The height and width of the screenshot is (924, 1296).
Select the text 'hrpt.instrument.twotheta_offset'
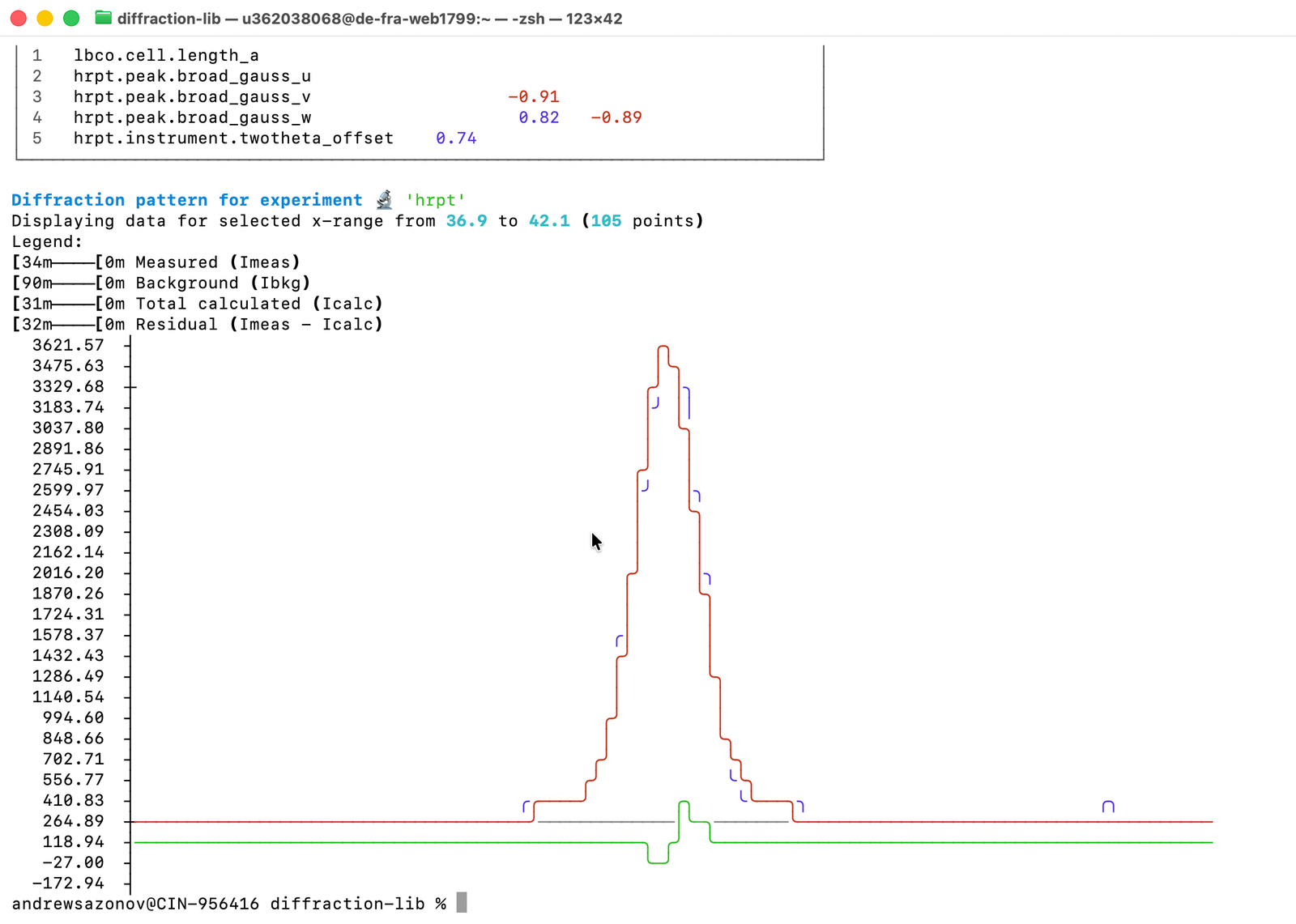pos(233,138)
